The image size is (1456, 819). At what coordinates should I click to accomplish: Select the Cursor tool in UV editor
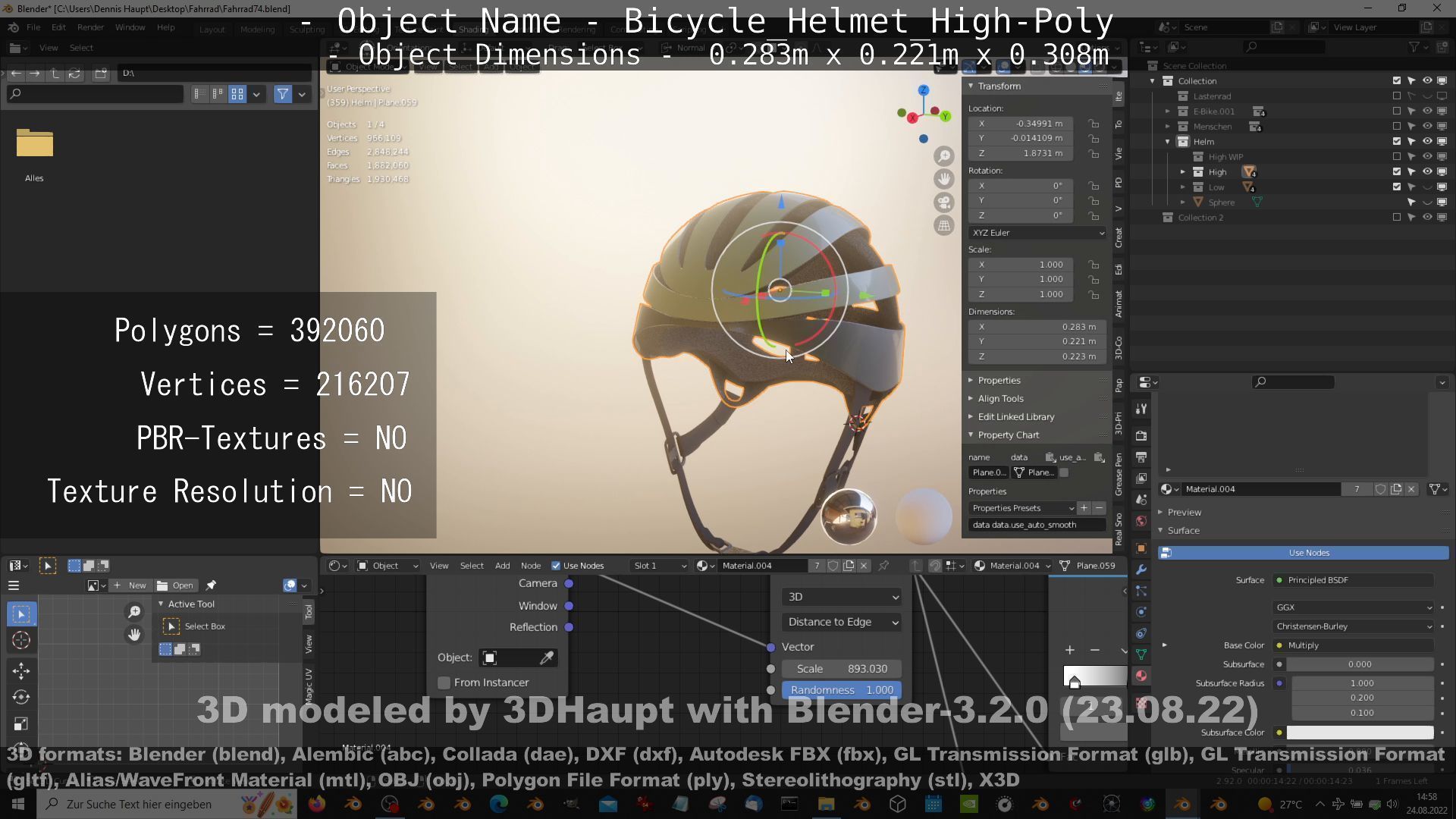[x=21, y=641]
